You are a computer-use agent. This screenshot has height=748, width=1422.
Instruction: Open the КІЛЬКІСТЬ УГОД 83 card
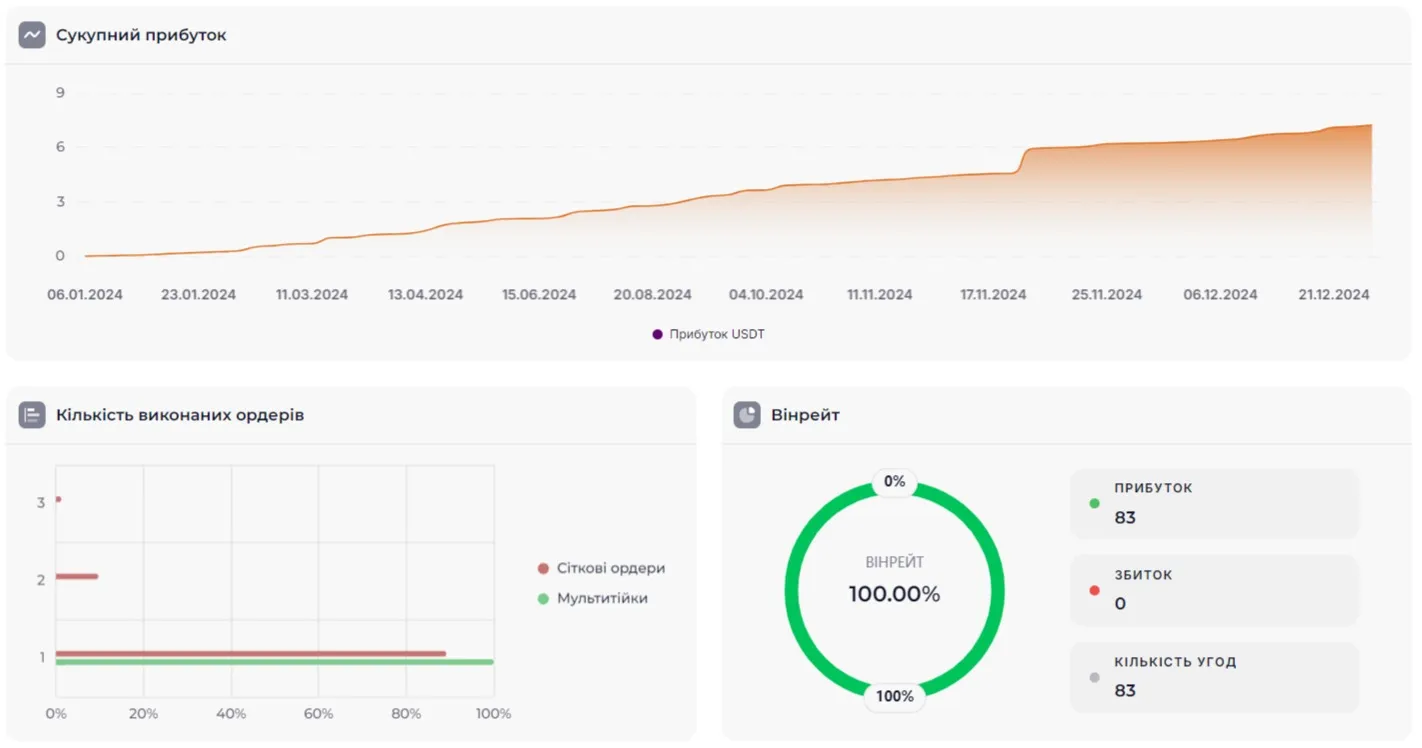(1214, 677)
